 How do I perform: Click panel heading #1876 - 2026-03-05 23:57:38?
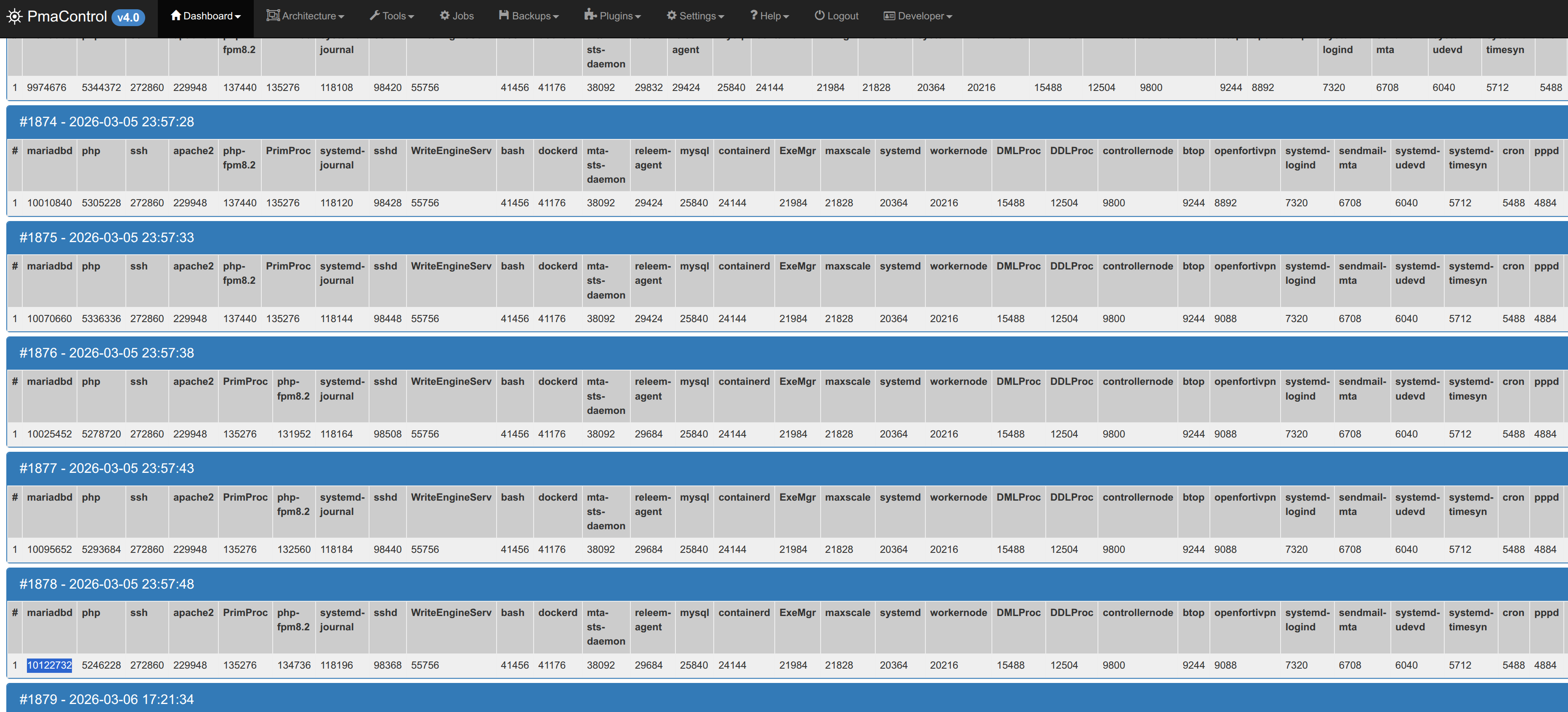tap(106, 353)
